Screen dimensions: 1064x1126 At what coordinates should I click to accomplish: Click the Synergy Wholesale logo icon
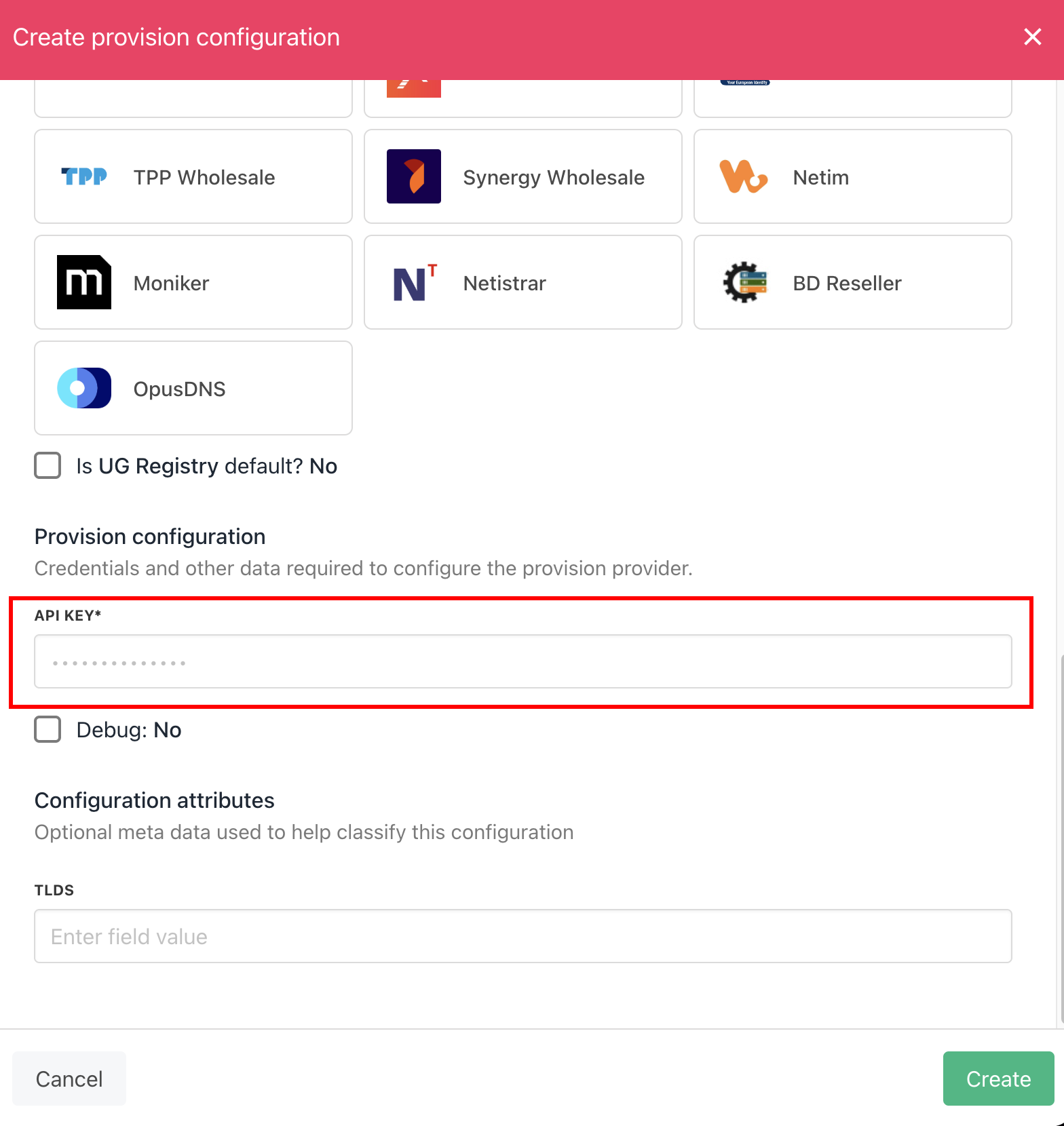414,176
